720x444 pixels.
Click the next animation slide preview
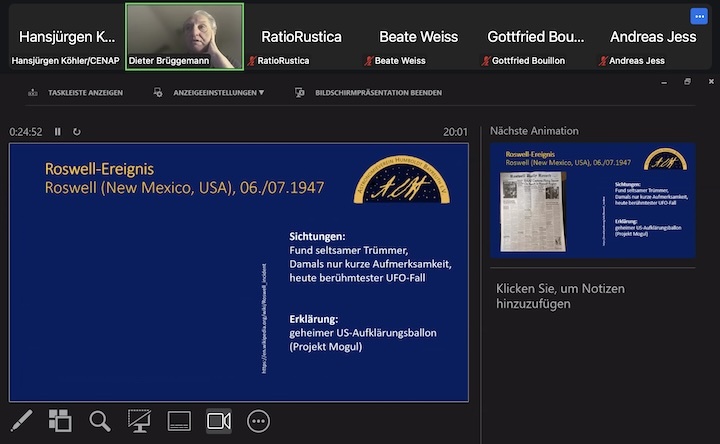point(593,201)
